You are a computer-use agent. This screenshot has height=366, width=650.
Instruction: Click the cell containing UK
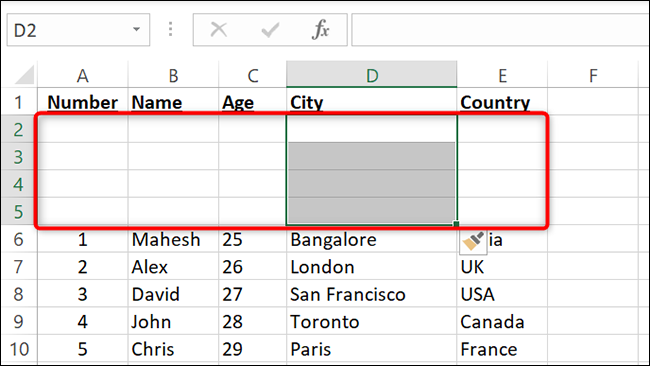click(502, 267)
